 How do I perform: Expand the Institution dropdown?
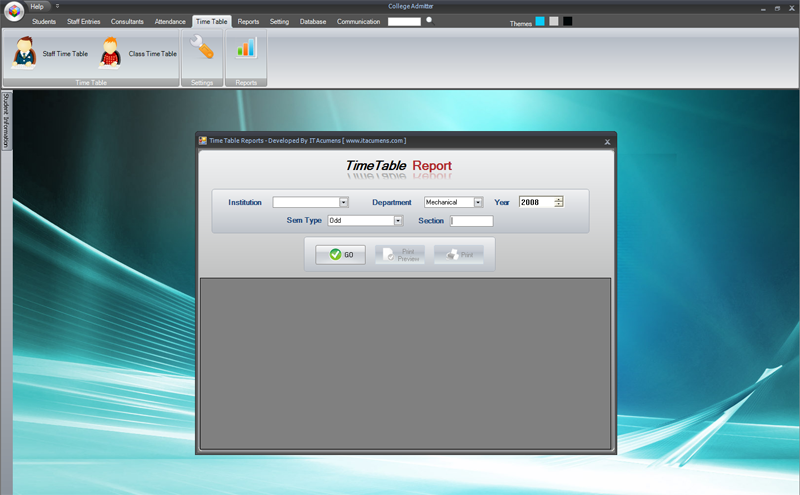click(x=343, y=203)
